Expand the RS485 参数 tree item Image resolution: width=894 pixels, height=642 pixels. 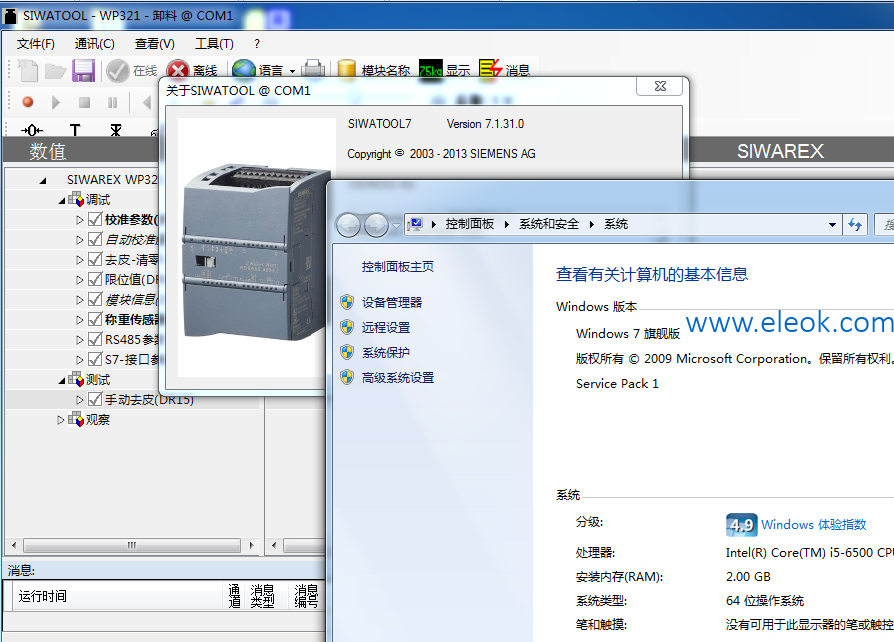tap(80, 340)
